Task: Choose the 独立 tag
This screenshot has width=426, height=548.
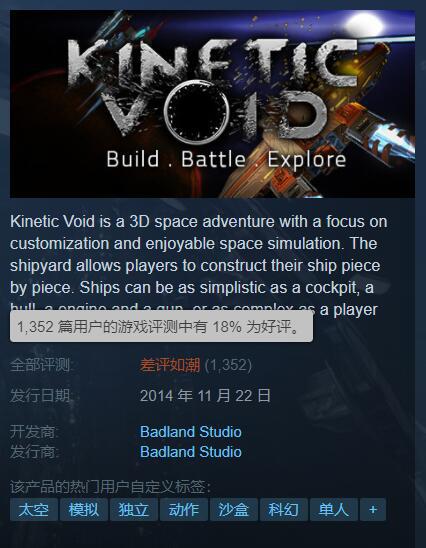Action: point(134,510)
